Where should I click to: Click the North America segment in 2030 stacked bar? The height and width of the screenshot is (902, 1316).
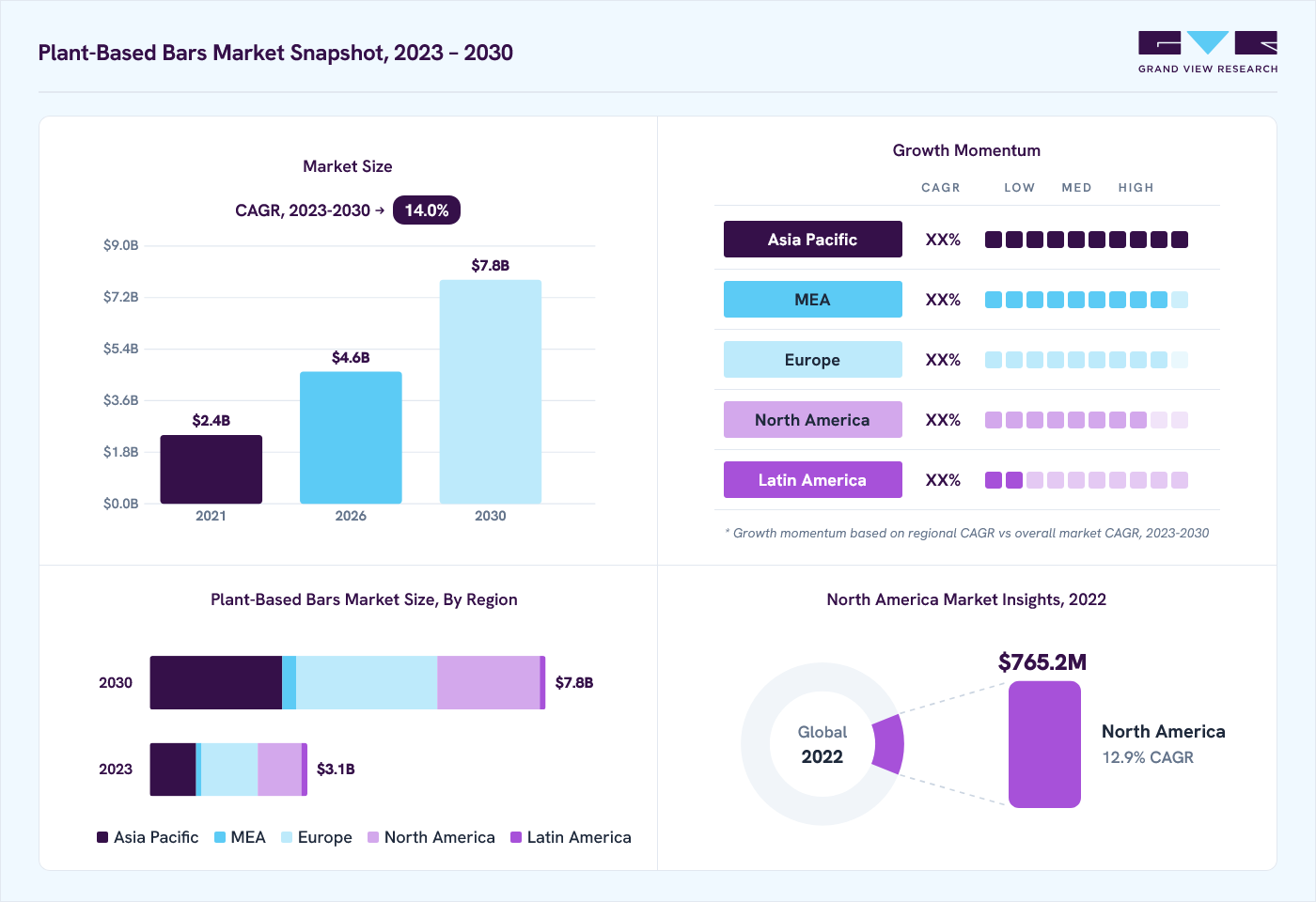pyautogui.click(x=489, y=683)
